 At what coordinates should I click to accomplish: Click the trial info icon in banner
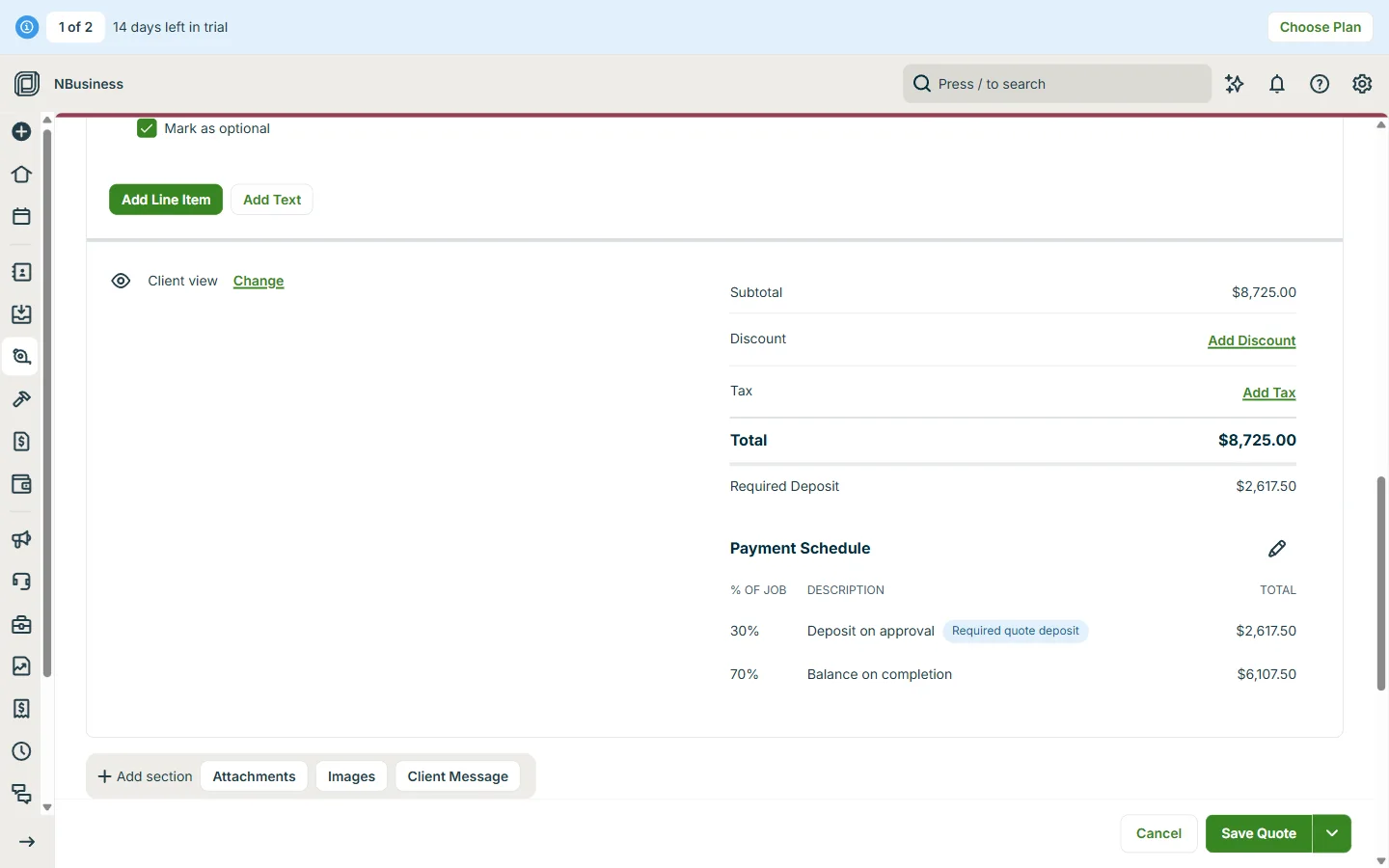pos(27,27)
